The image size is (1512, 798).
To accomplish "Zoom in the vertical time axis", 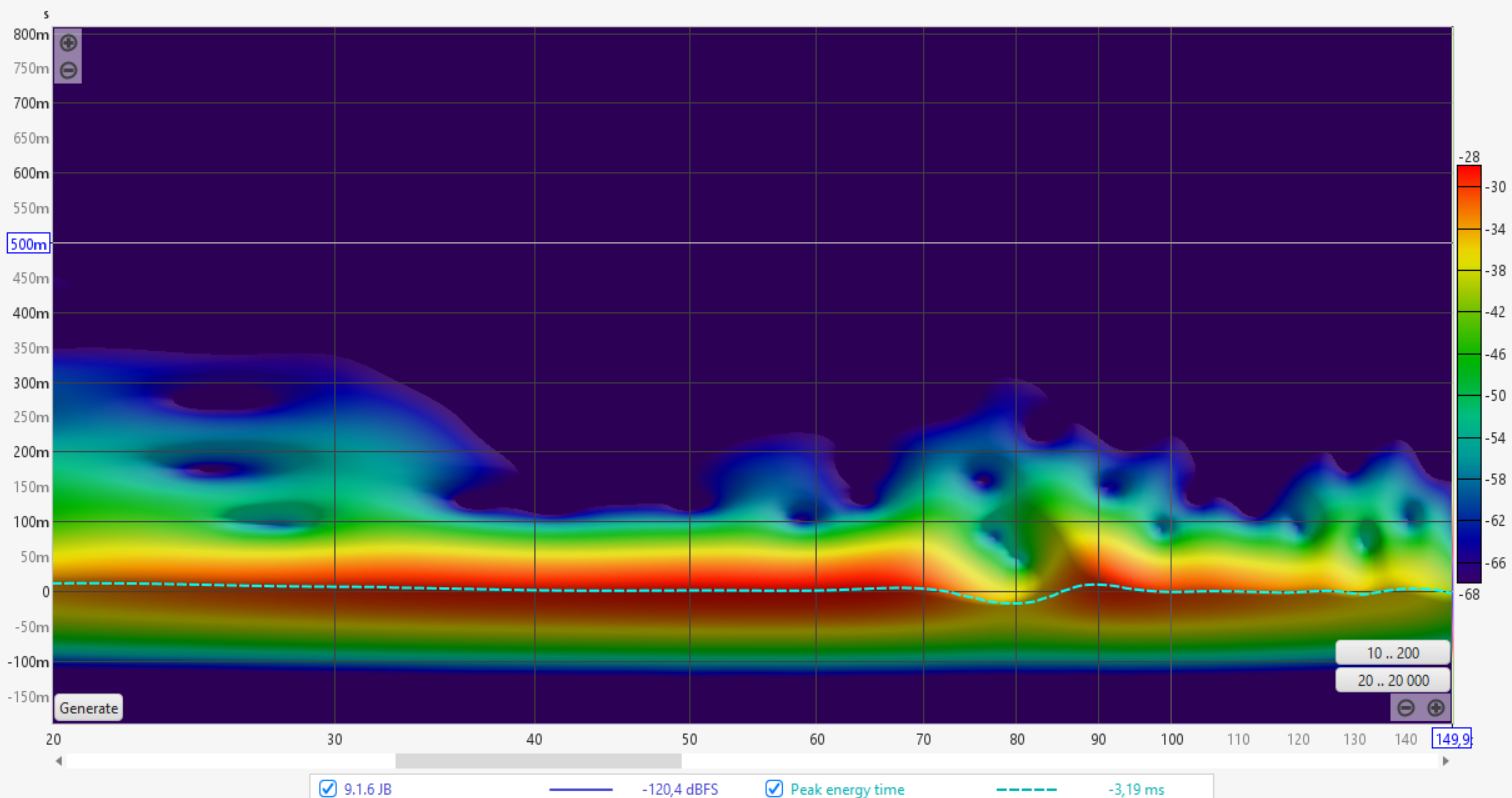I will pos(68,43).
